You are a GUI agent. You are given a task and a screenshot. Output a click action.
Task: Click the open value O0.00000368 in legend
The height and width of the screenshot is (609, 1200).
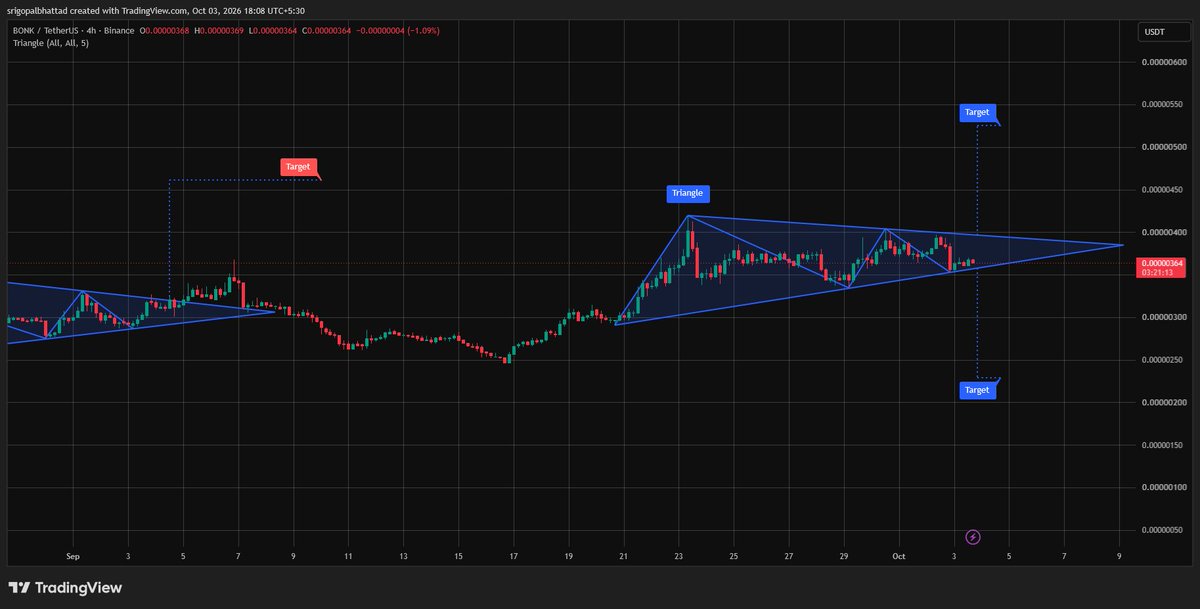[165, 31]
